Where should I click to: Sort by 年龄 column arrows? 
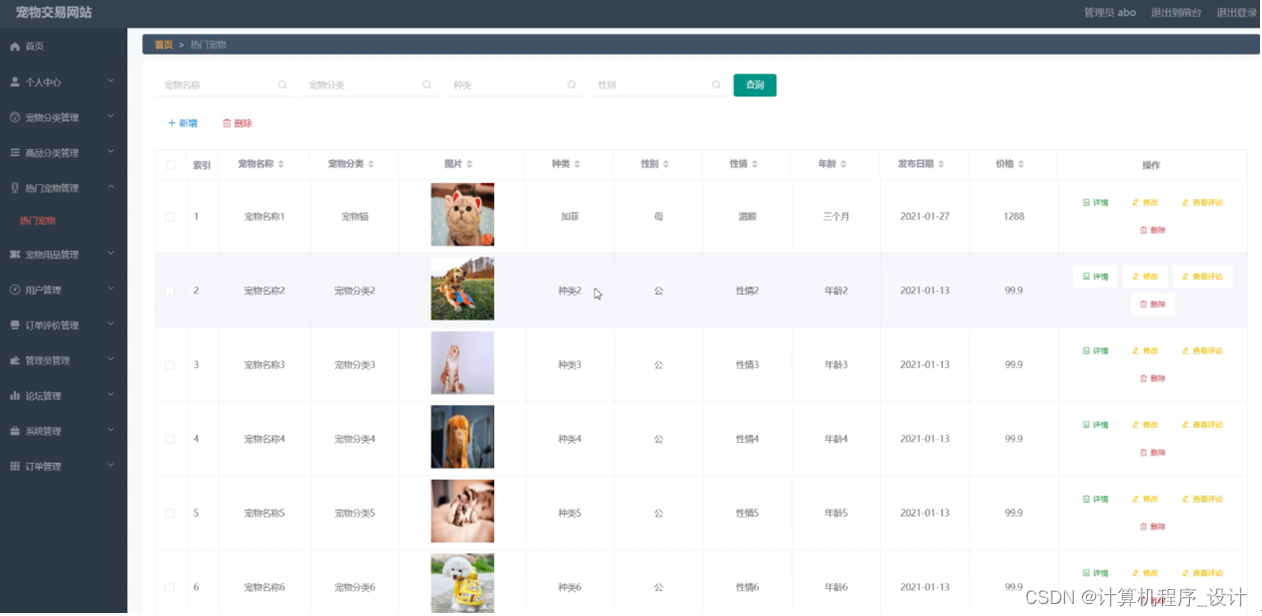point(844,164)
